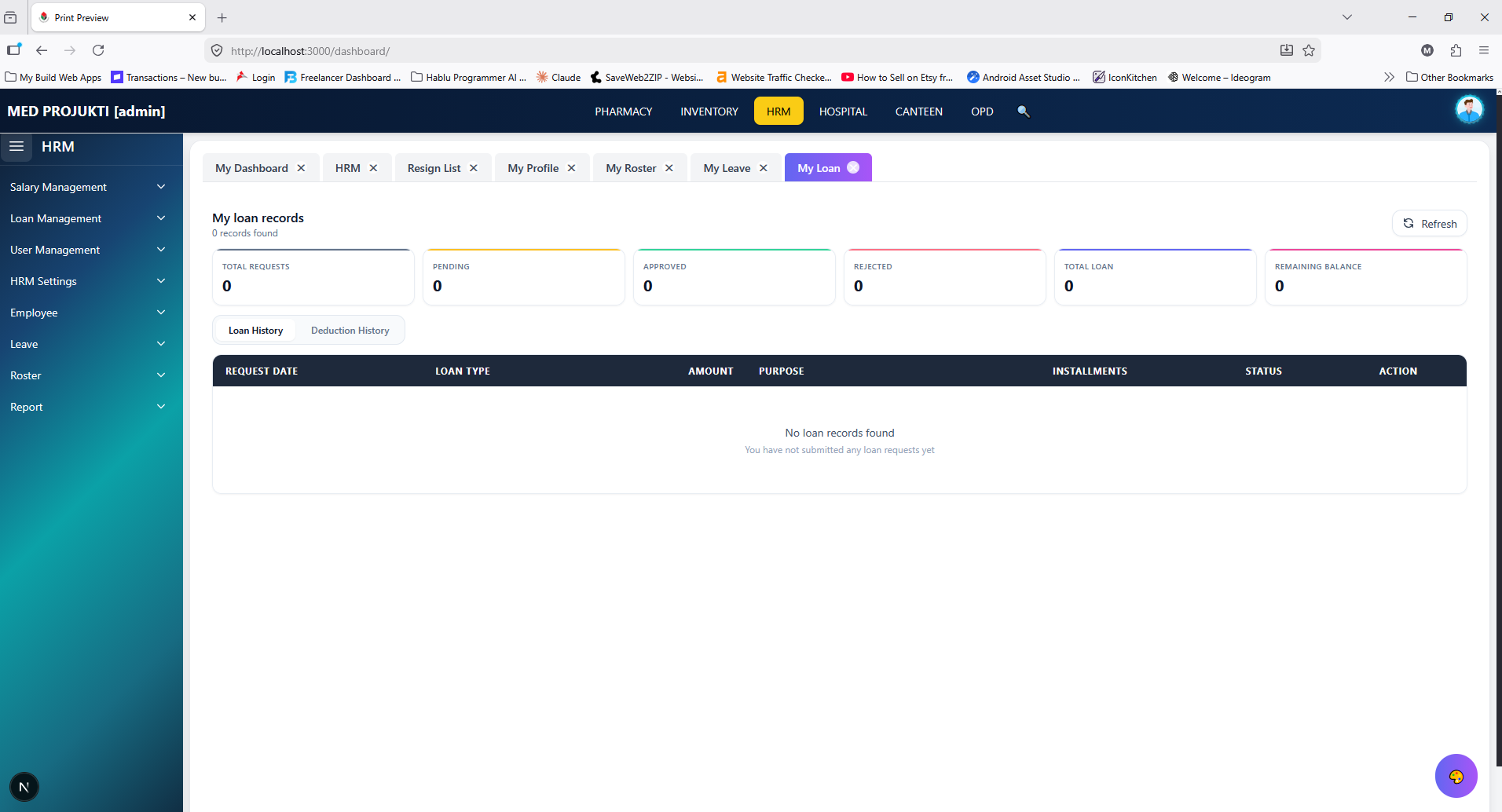
Task: Click the black N badge icon
Action: (24, 787)
